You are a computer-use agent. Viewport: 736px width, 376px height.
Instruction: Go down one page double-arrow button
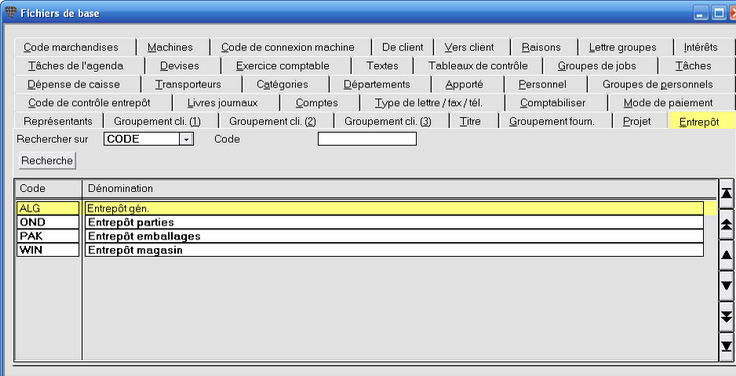(727, 316)
